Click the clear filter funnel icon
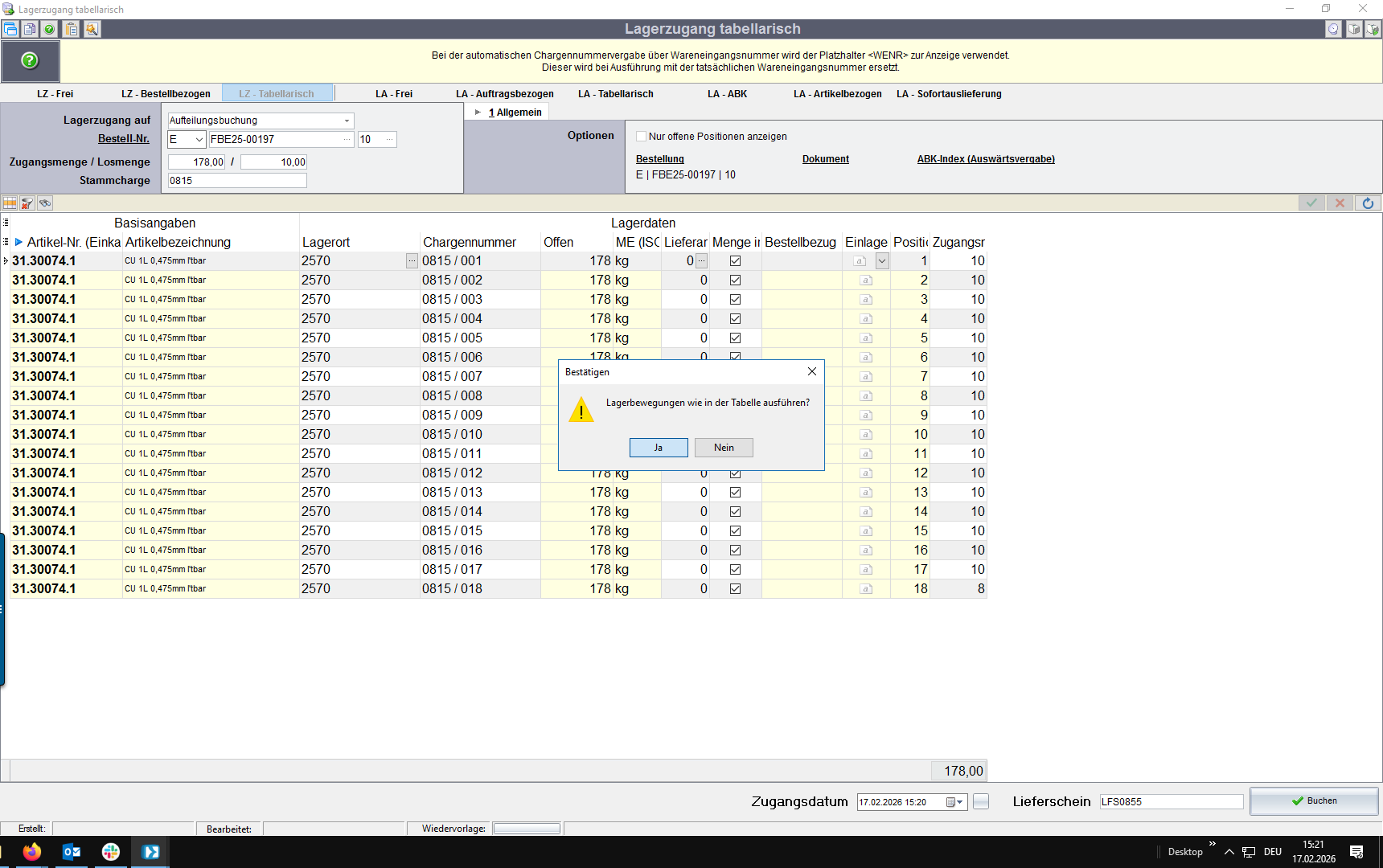Viewport: 1383px width, 868px height. [27, 203]
